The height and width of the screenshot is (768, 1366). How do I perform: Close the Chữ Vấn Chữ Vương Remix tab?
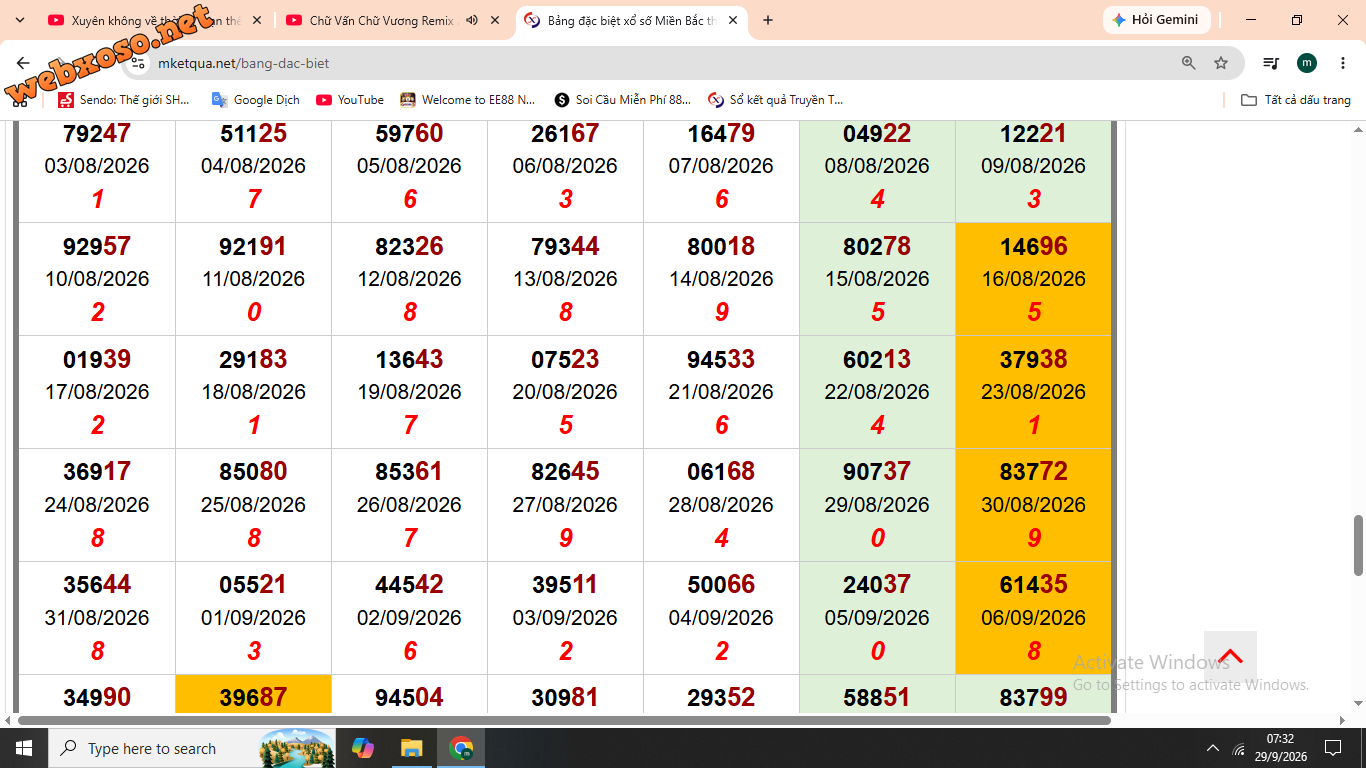coord(495,20)
